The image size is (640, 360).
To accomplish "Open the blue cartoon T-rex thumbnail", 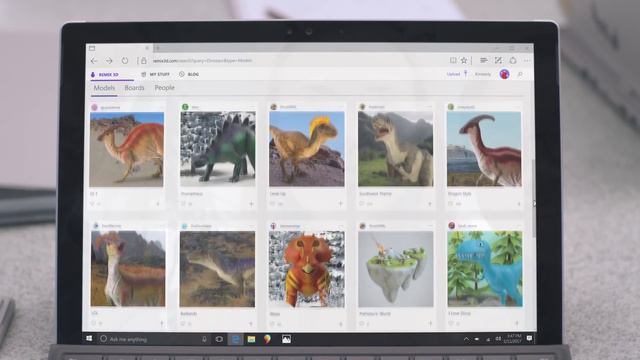I will point(485,269).
